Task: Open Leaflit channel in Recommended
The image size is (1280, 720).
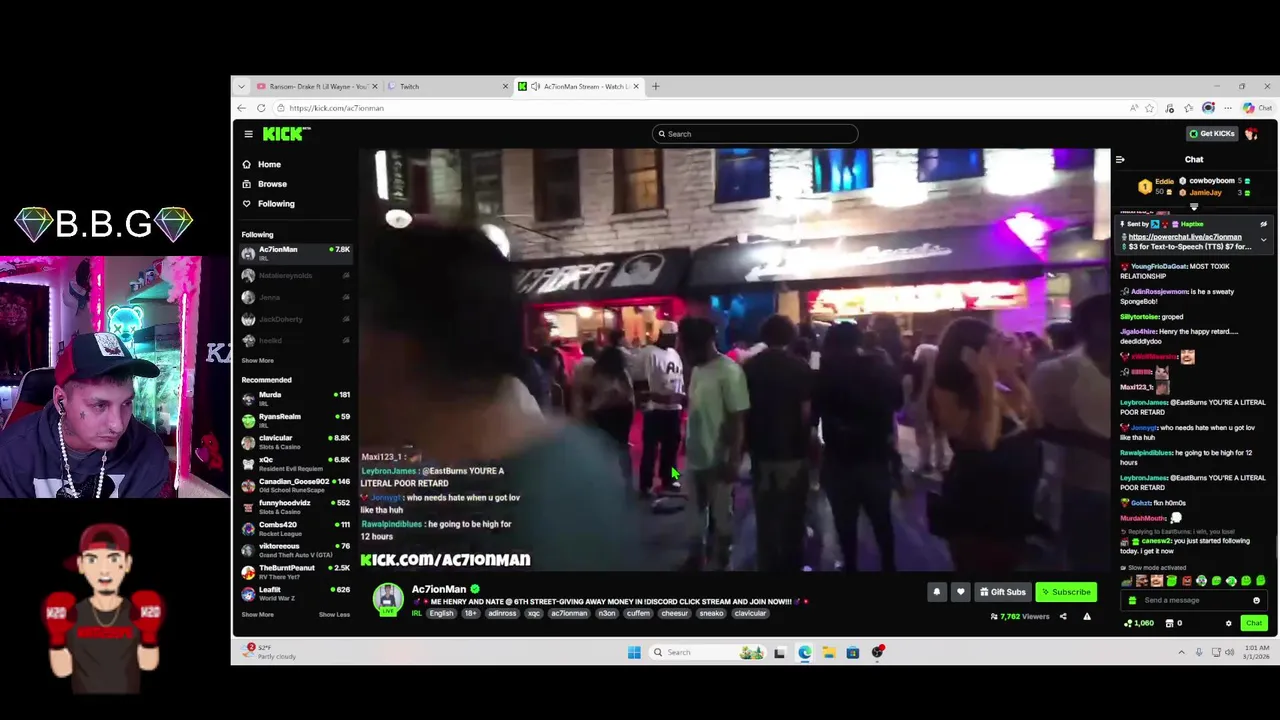Action: (x=296, y=593)
